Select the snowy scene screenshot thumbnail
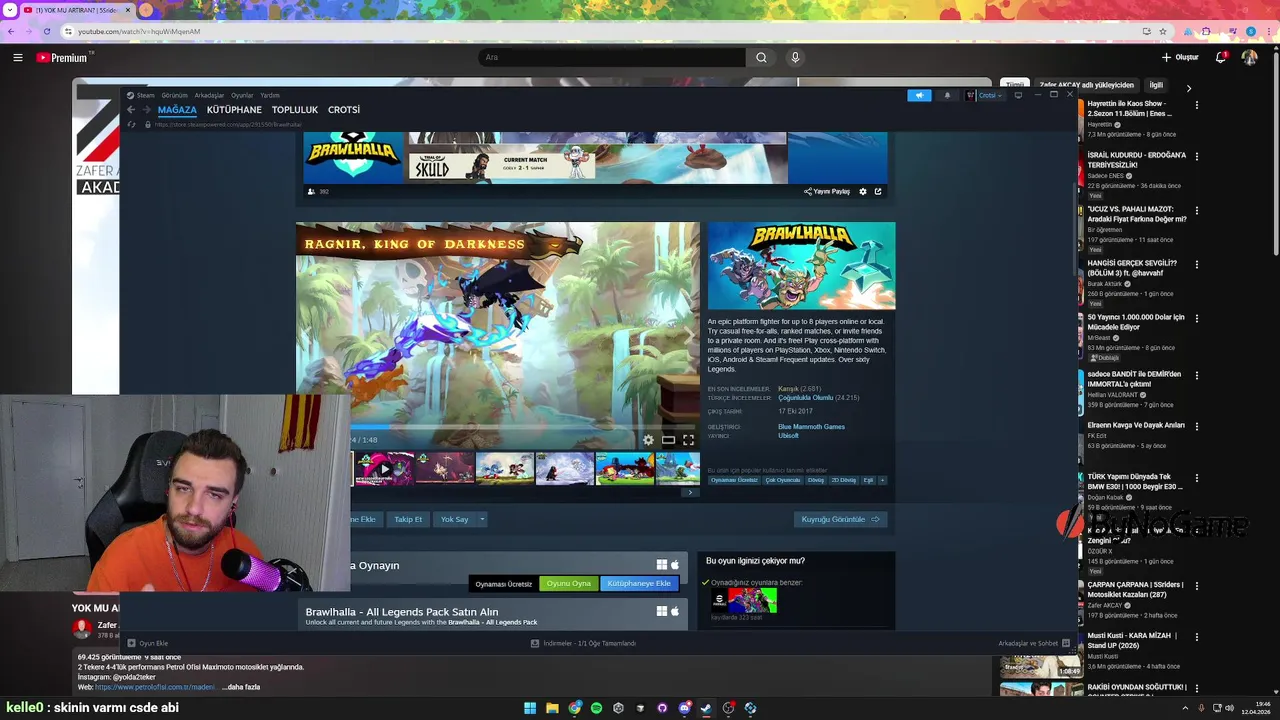 tap(565, 468)
